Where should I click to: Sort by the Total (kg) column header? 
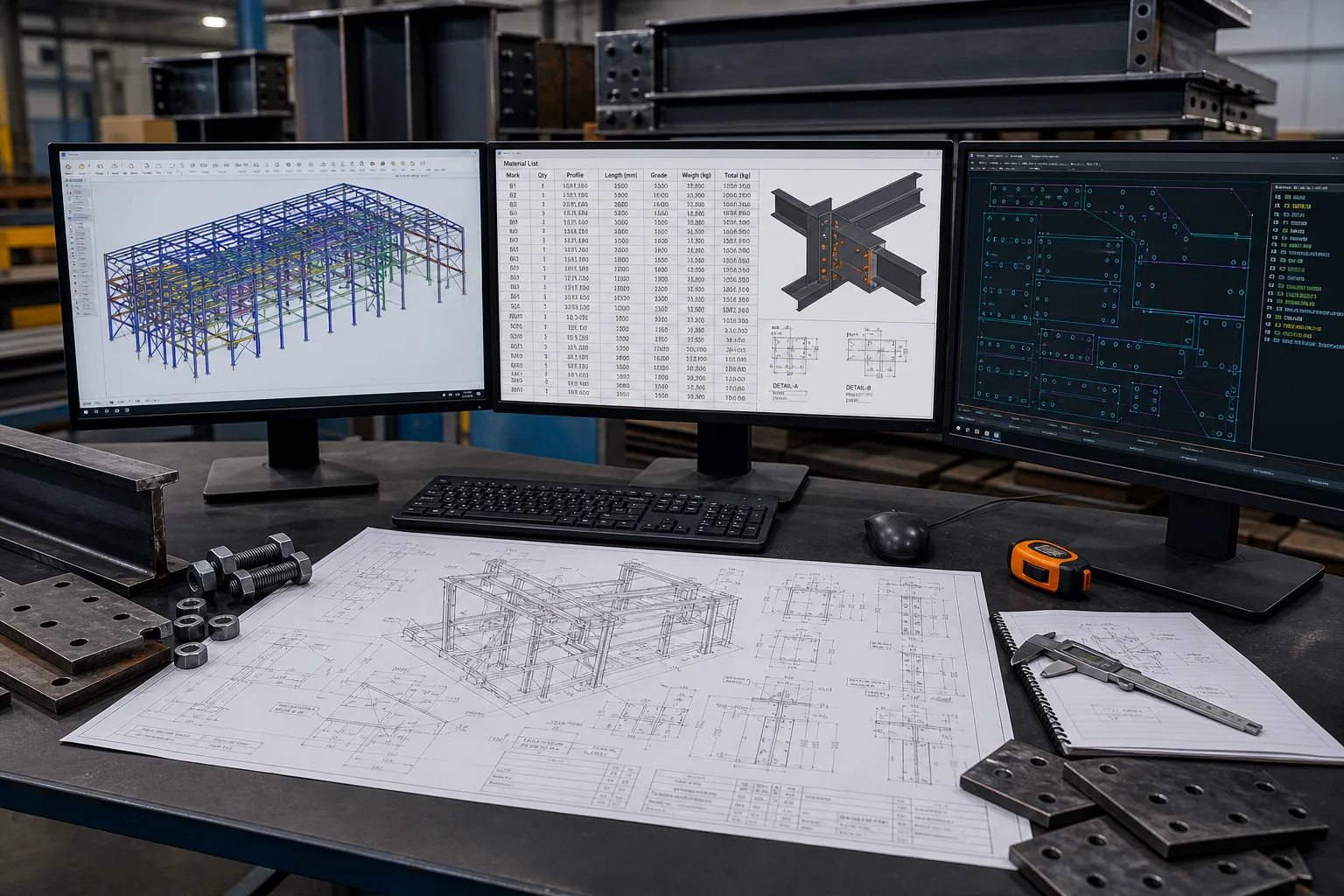(737, 175)
